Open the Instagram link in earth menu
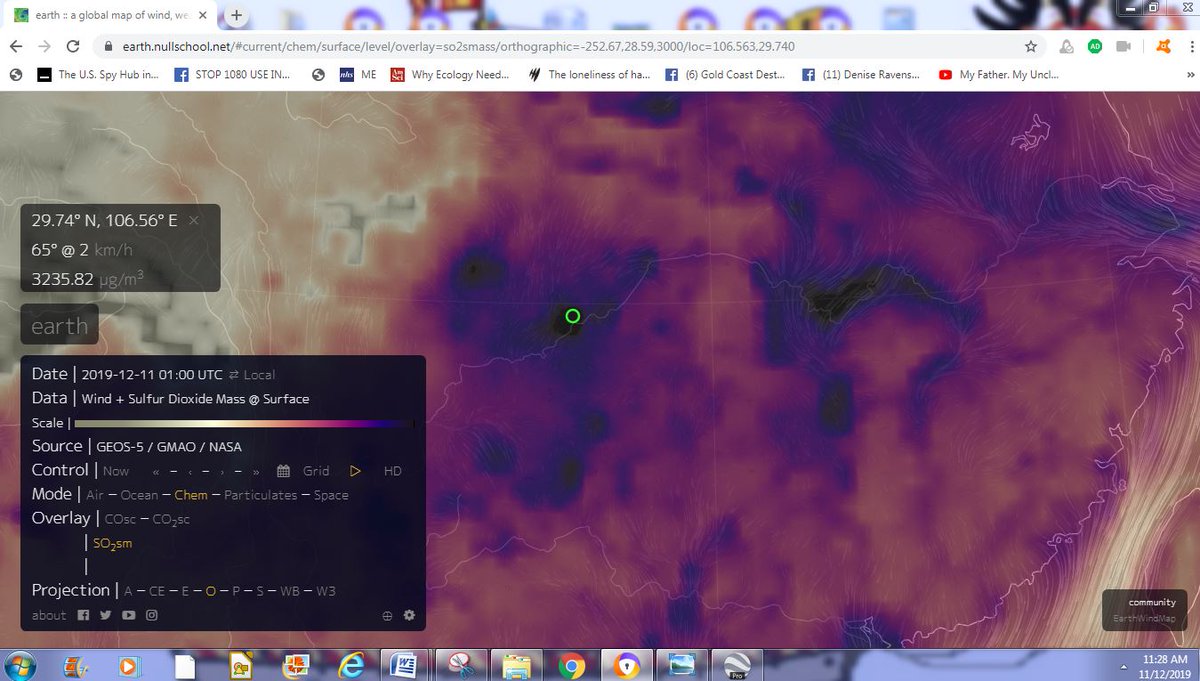Screen dimensions: 1200x681 pyautogui.click(x=152, y=615)
